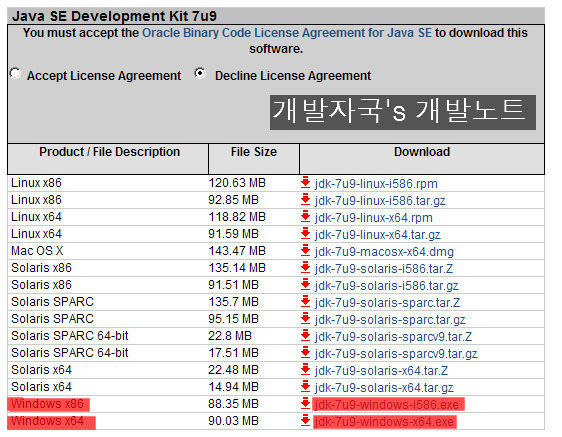Click the Download column header
Viewport: 562px width, 437px height.
(x=422, y=152)
